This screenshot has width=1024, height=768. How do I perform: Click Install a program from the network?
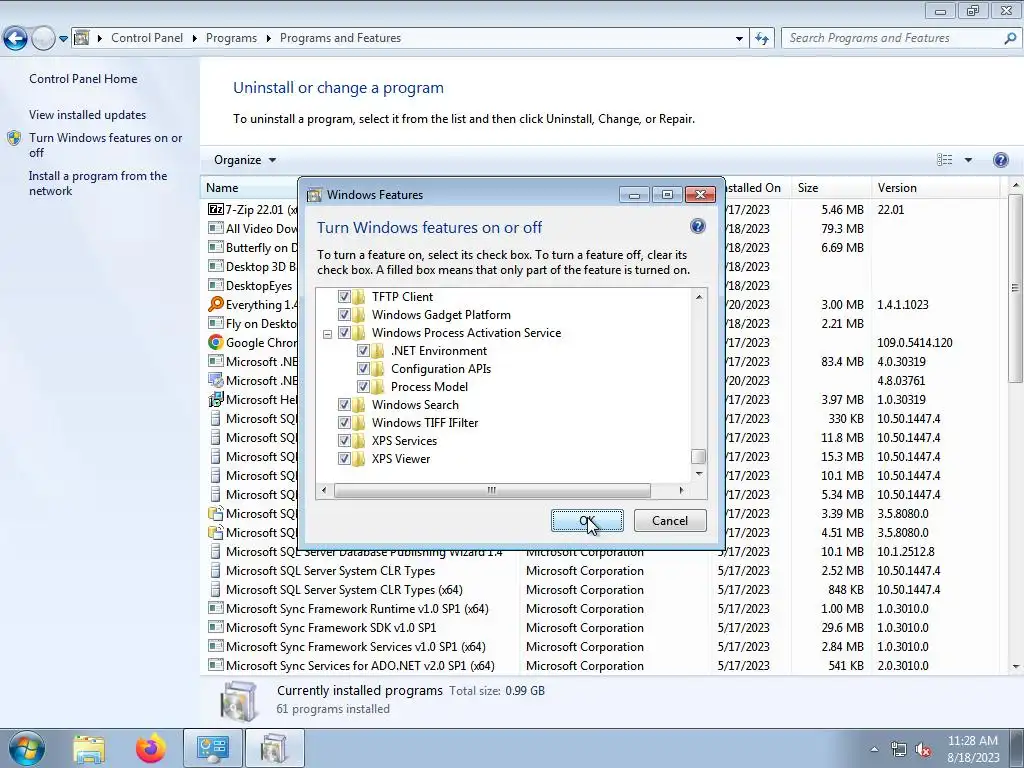pos(98,184)
